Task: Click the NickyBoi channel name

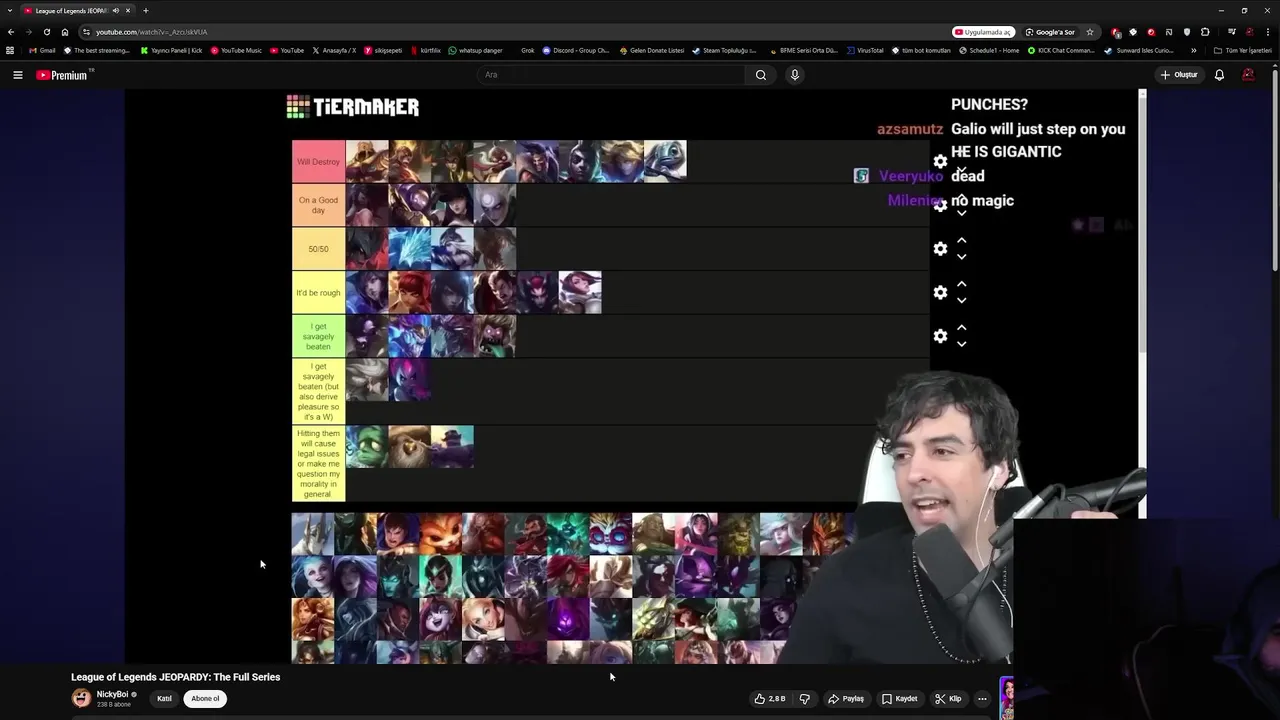Action: pos(112,694)
